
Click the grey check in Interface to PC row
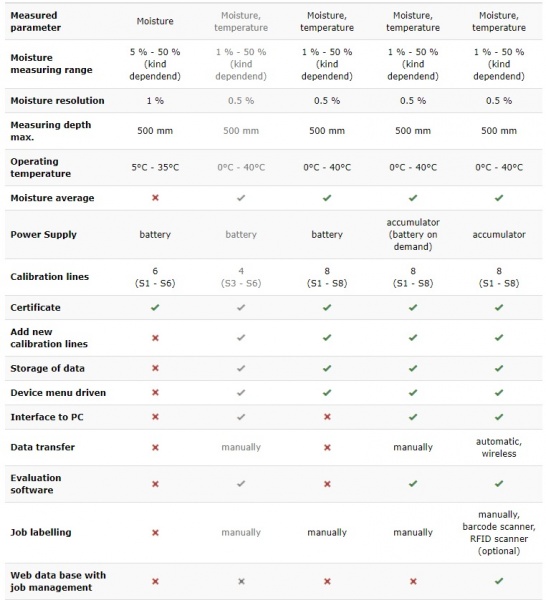[x=241, y=417]
